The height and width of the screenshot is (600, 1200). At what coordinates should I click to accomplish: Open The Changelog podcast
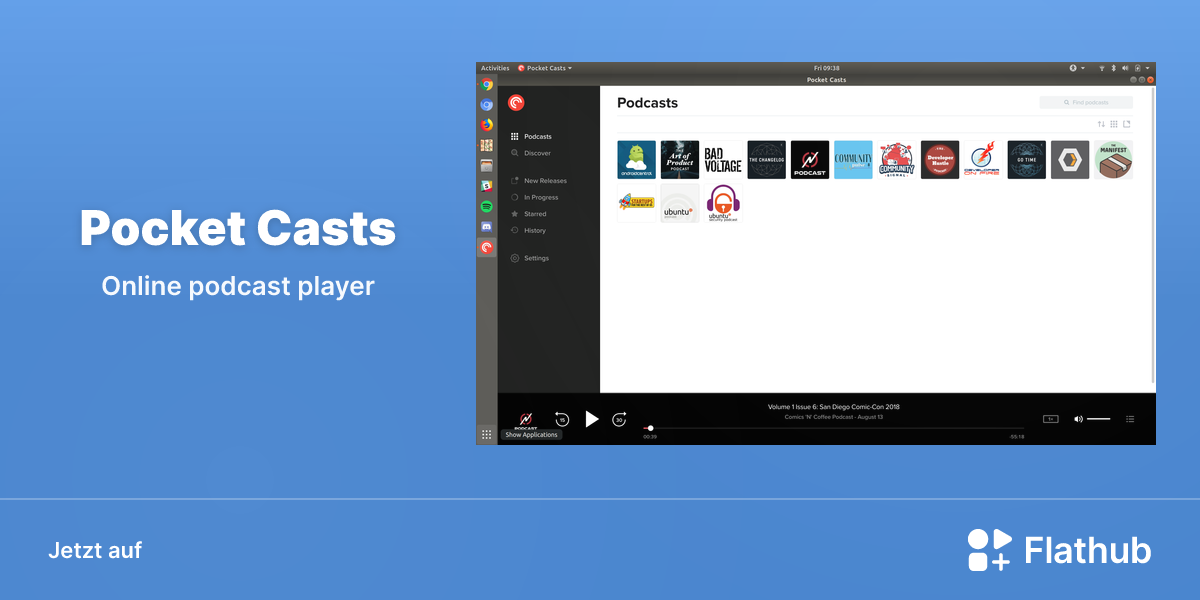[x=767, y=160]
